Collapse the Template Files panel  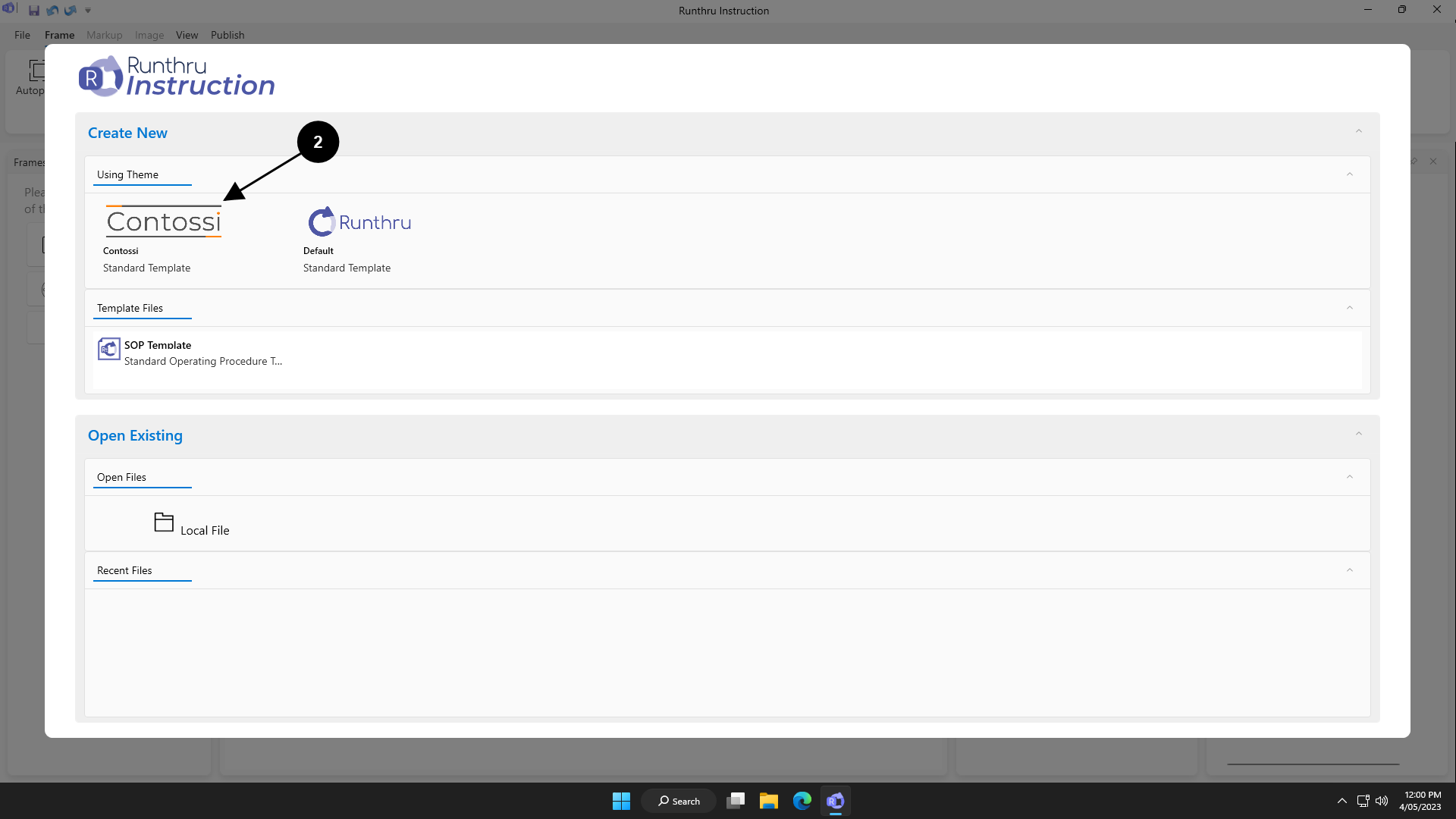tap(1349, 309)
